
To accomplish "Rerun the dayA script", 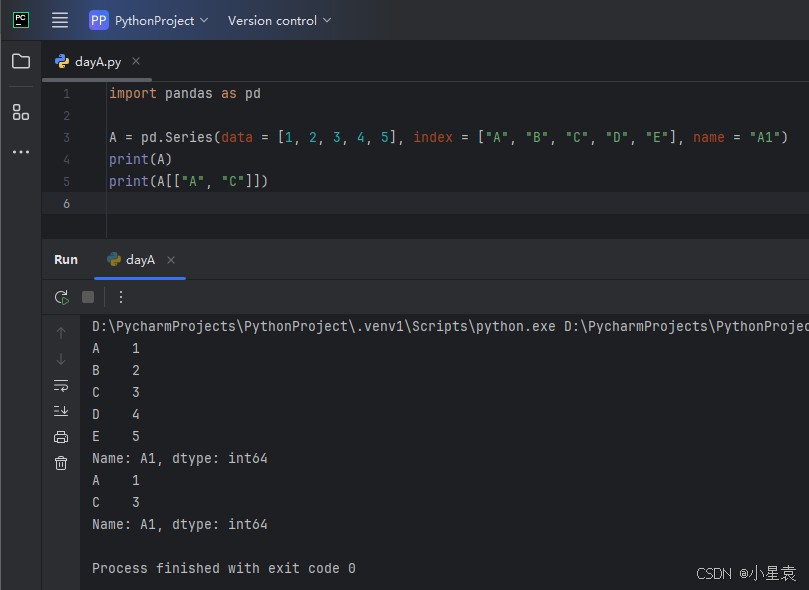I will [62, 297].
